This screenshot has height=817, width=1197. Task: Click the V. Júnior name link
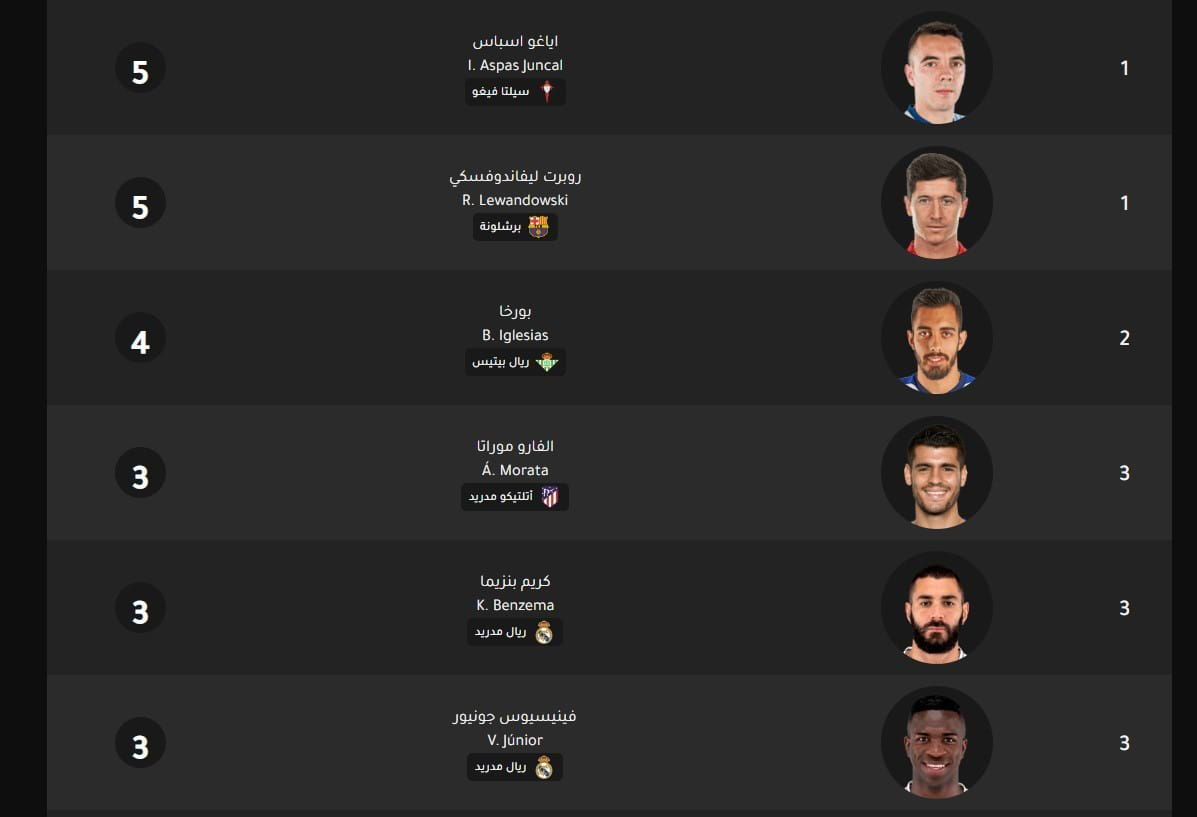(515, 740)
